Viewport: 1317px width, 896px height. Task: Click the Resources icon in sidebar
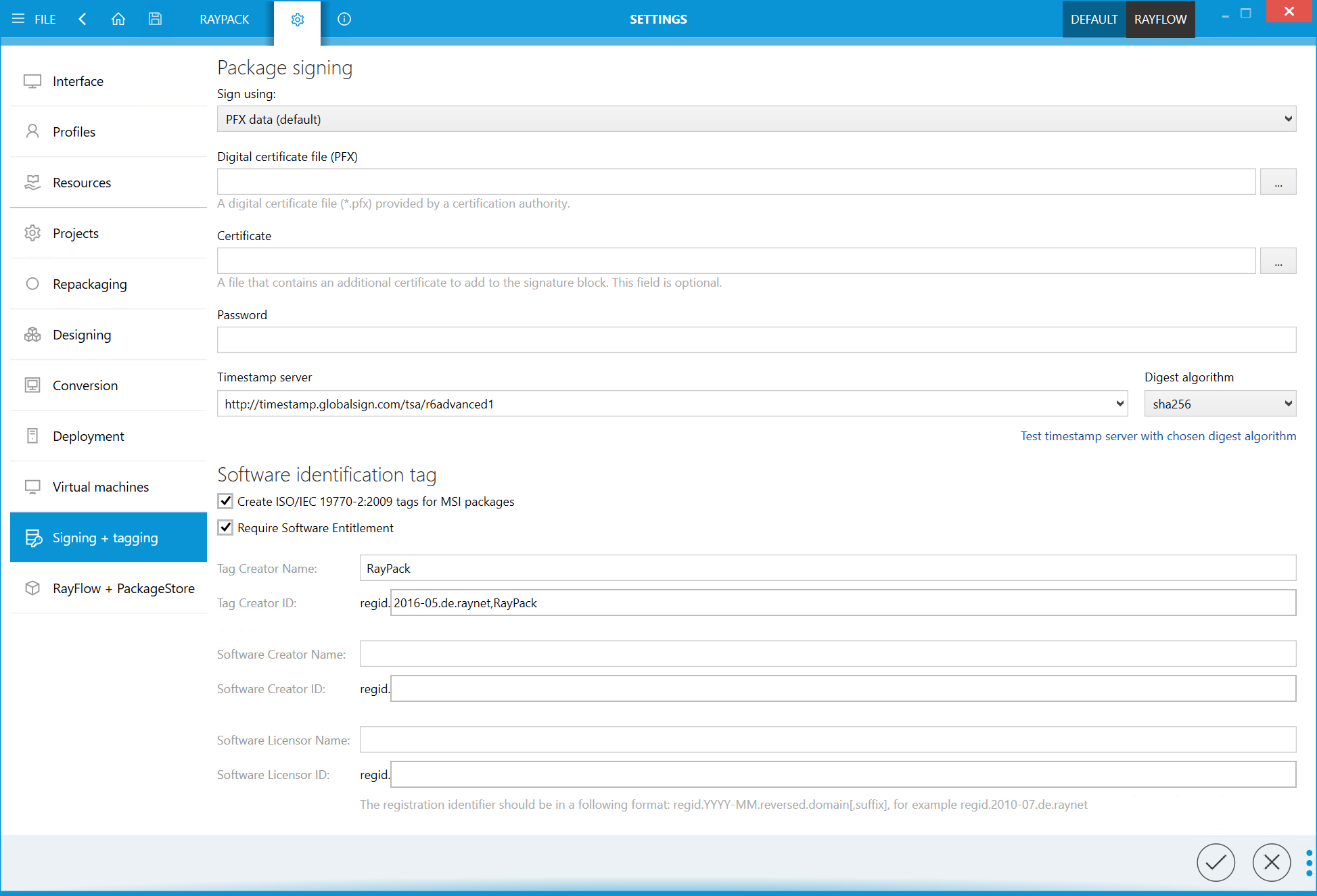tap(32, 183)
